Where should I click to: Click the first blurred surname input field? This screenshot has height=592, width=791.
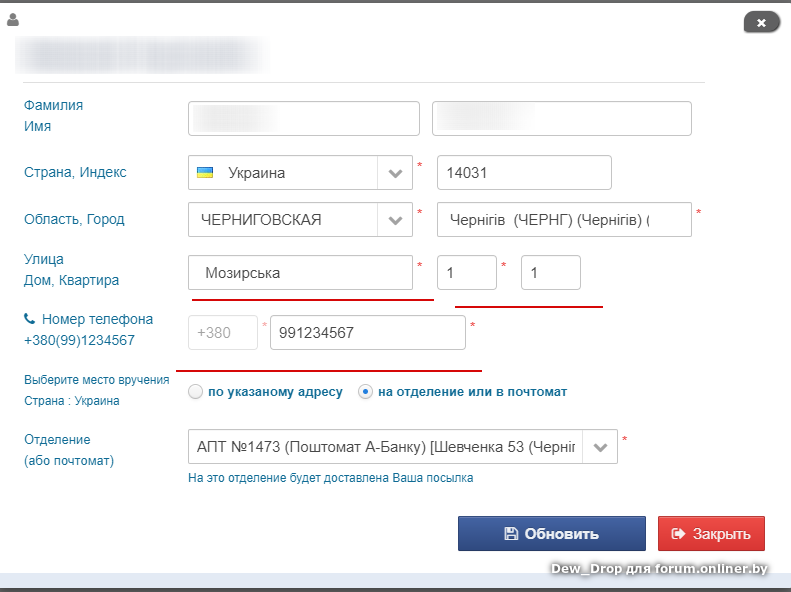[x=303, y=118]
